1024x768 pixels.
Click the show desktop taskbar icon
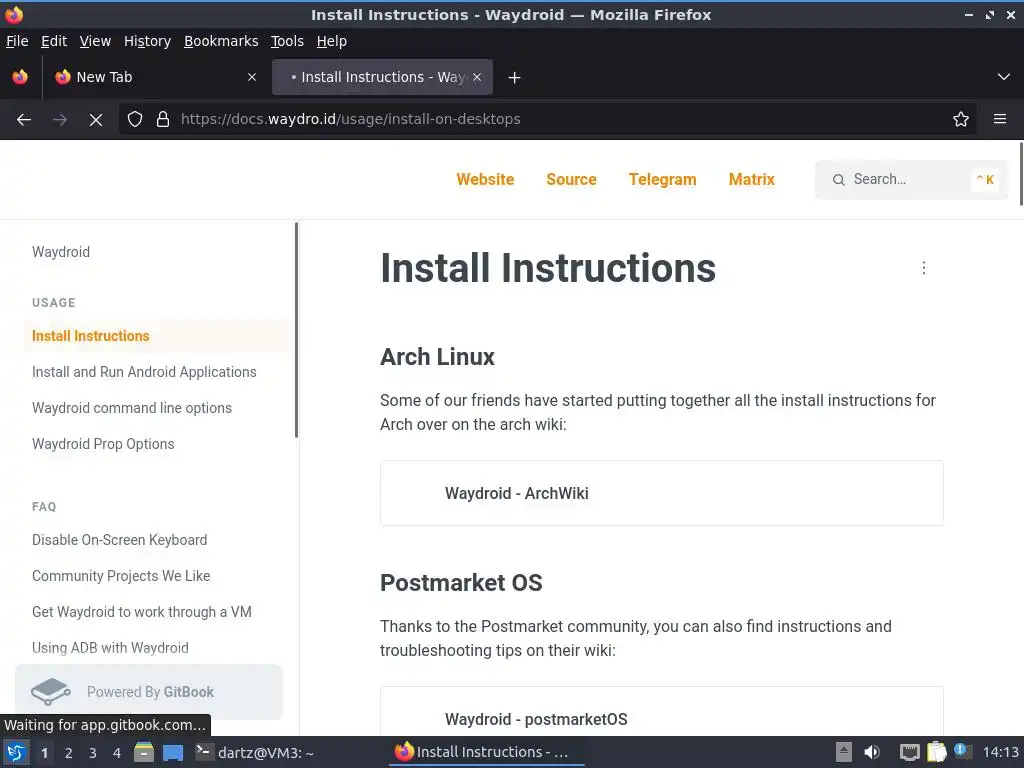173,752
